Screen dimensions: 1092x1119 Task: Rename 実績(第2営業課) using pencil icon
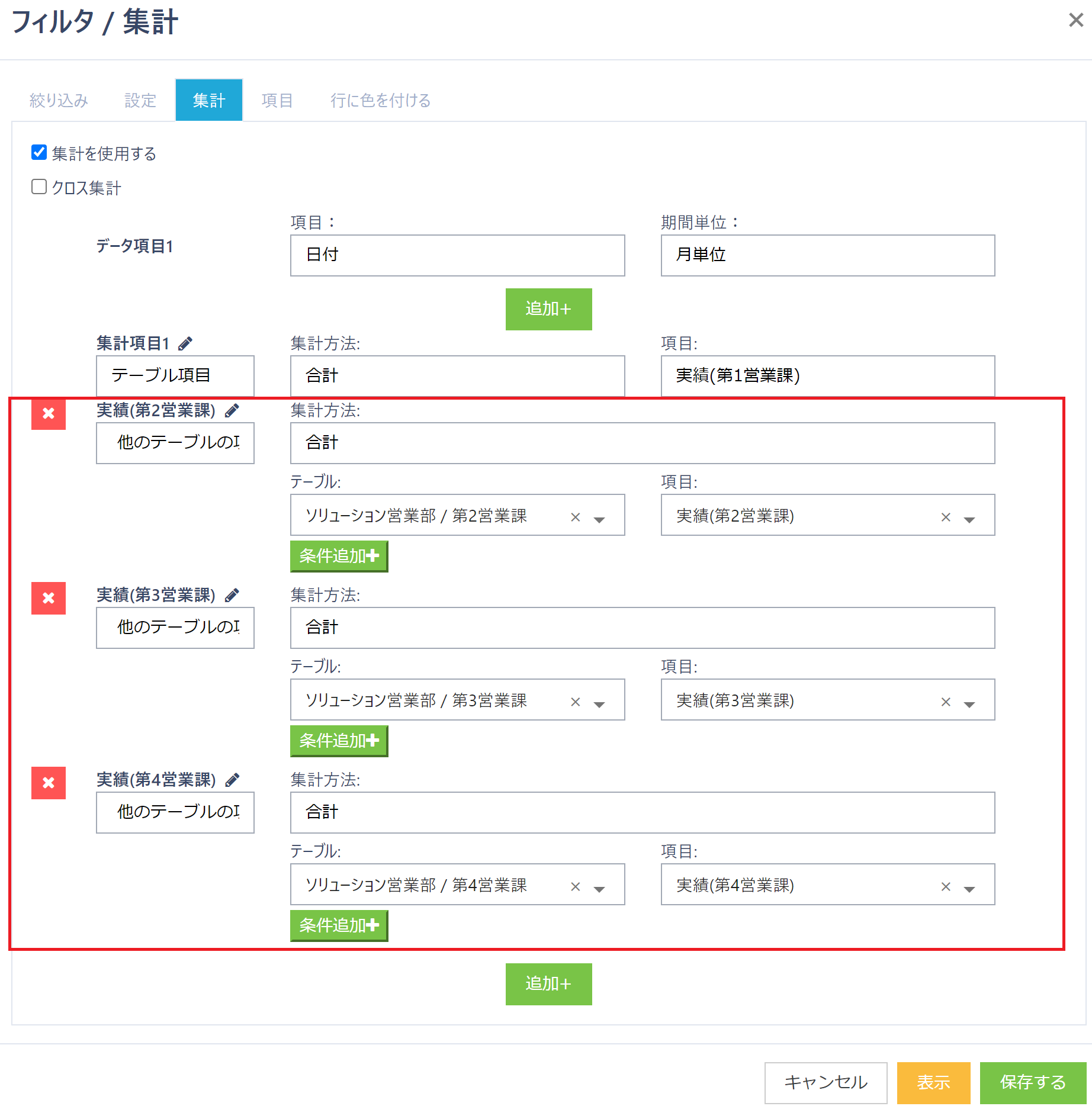point(232,410)
